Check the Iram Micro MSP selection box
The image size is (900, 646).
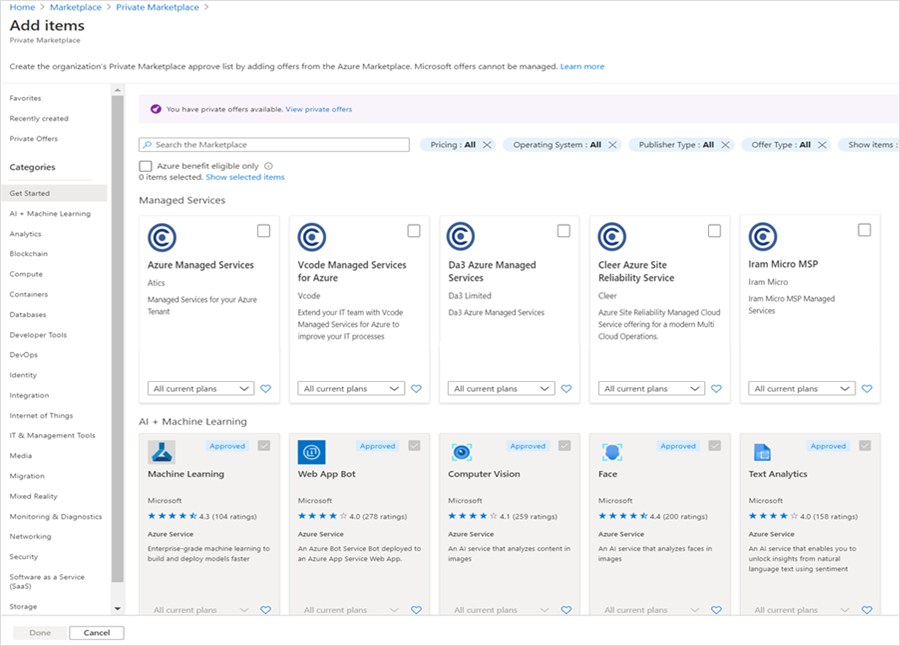[865, 230]
